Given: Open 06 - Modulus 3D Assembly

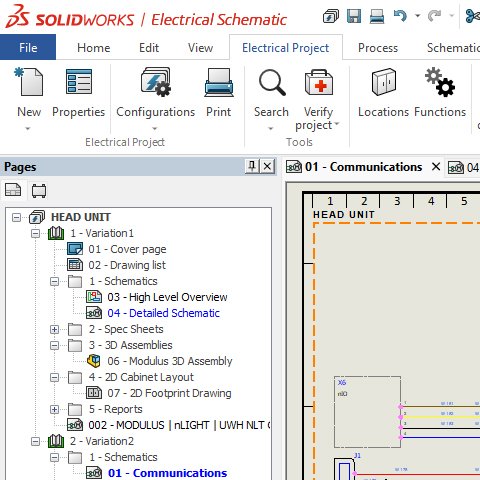Looking at the screenshot, I should pos(169,361).
